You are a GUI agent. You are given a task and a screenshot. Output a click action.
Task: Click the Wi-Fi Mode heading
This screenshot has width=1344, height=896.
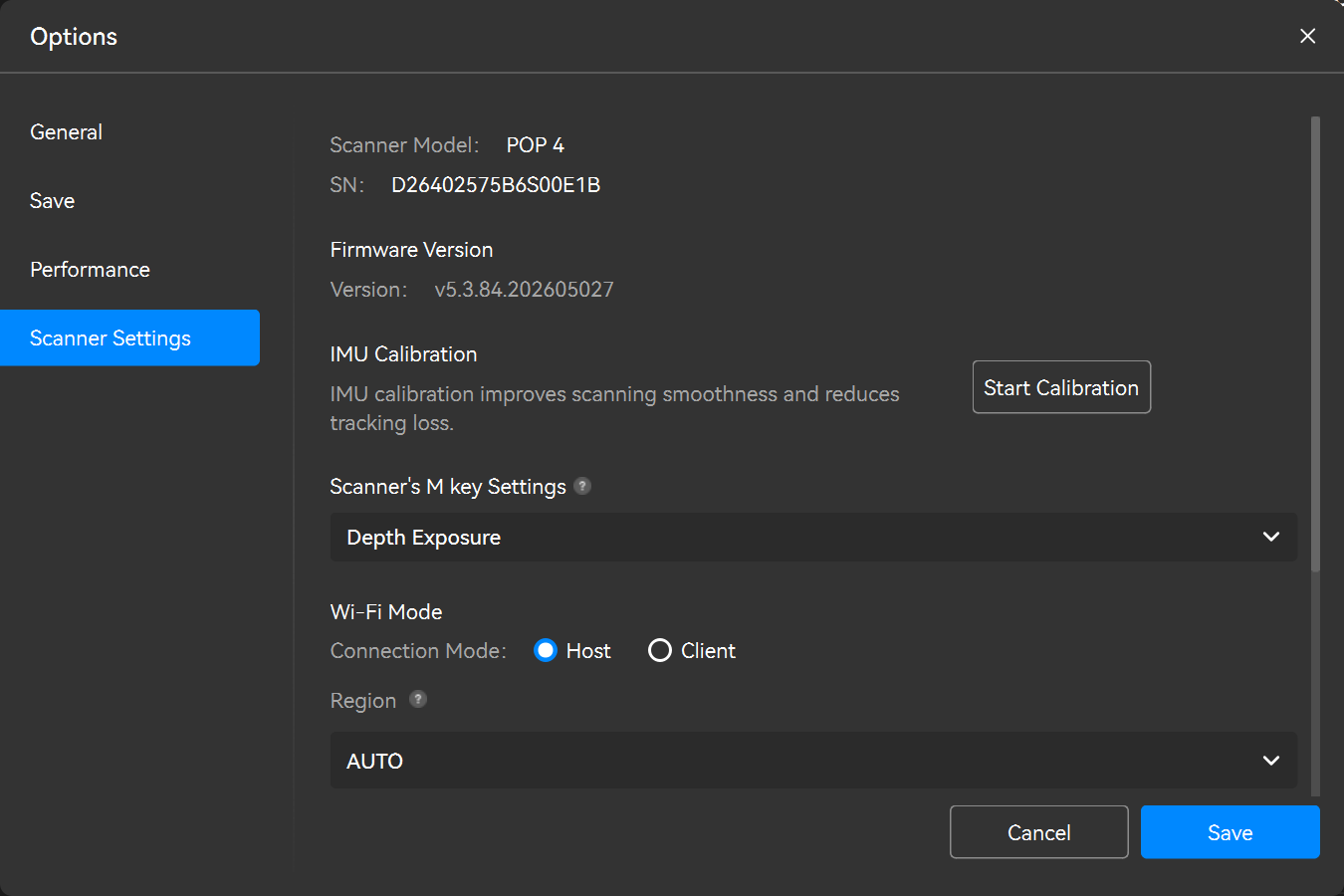click(x=386, y=612)
